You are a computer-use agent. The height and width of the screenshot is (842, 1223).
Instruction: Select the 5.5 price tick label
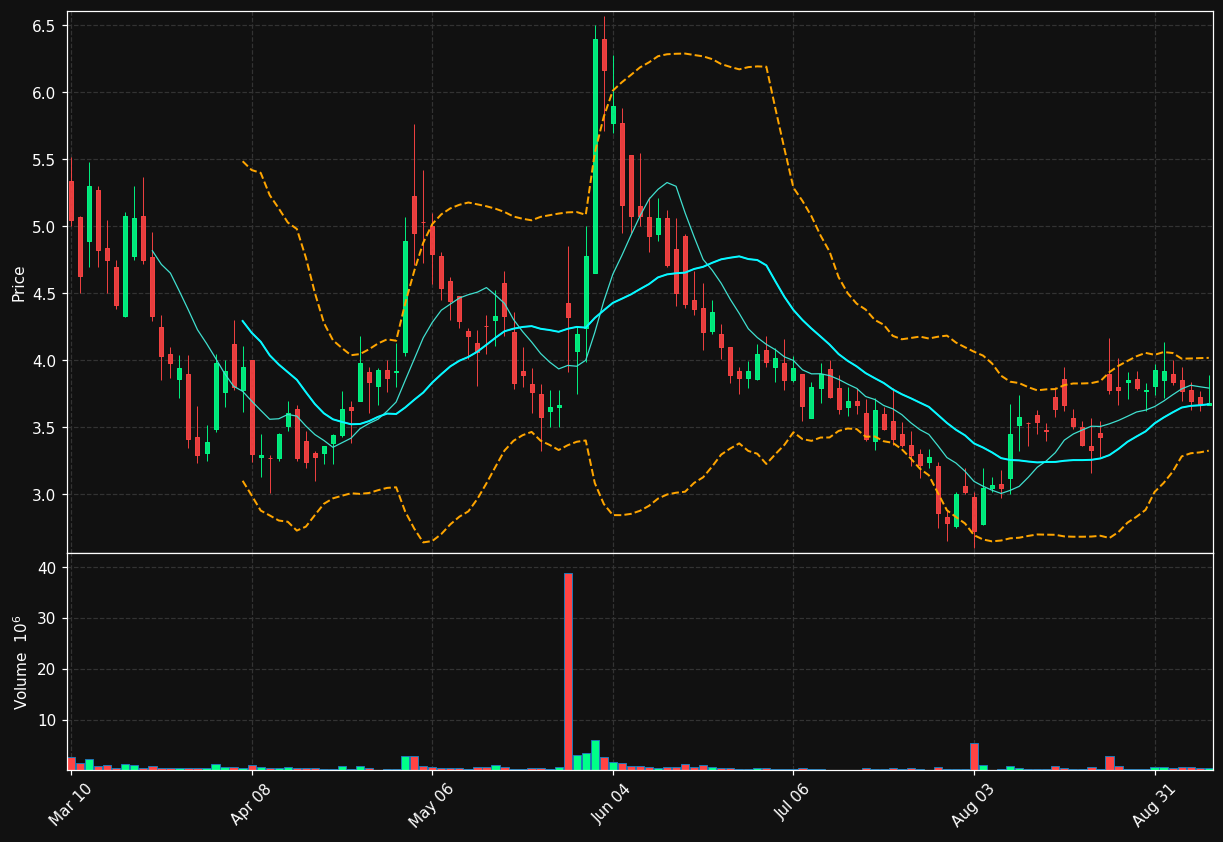coord(44,160)
